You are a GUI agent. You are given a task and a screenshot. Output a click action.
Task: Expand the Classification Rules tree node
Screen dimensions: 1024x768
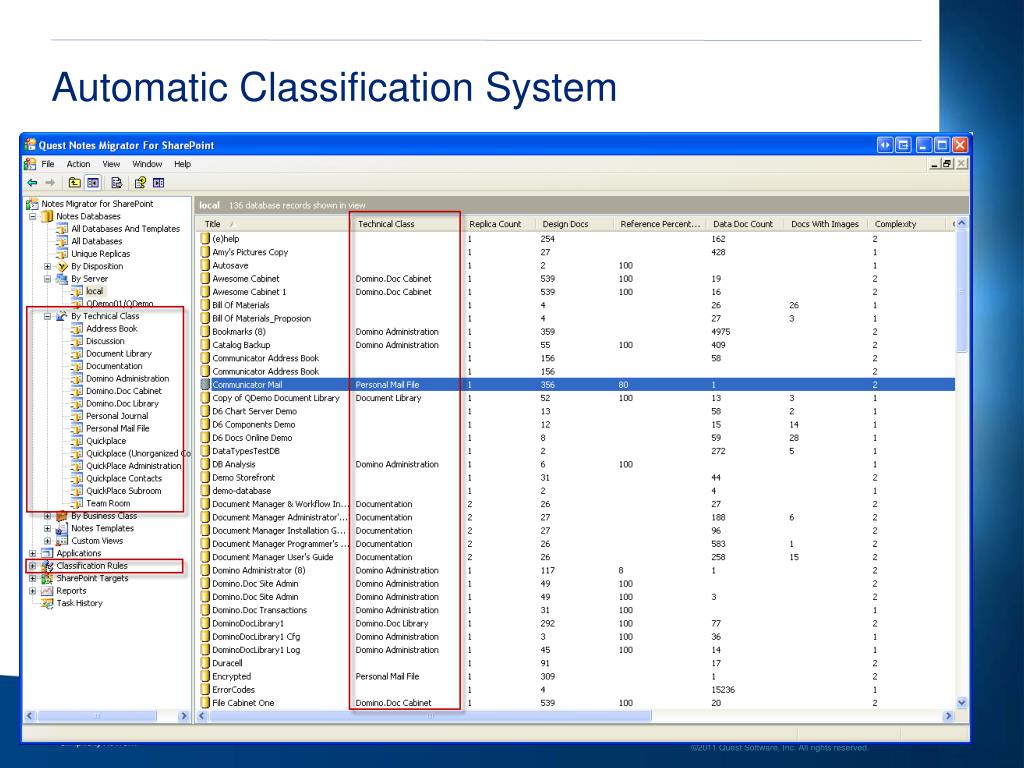coord(32,566)
